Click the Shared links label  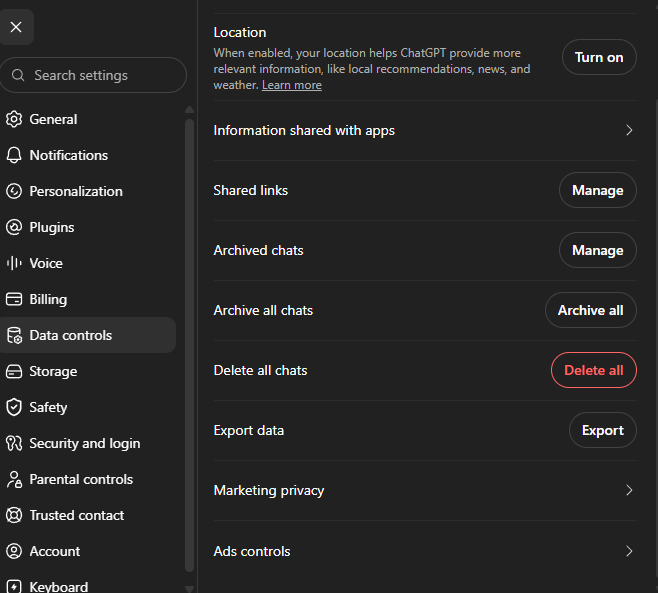click(x=251, y=190)
